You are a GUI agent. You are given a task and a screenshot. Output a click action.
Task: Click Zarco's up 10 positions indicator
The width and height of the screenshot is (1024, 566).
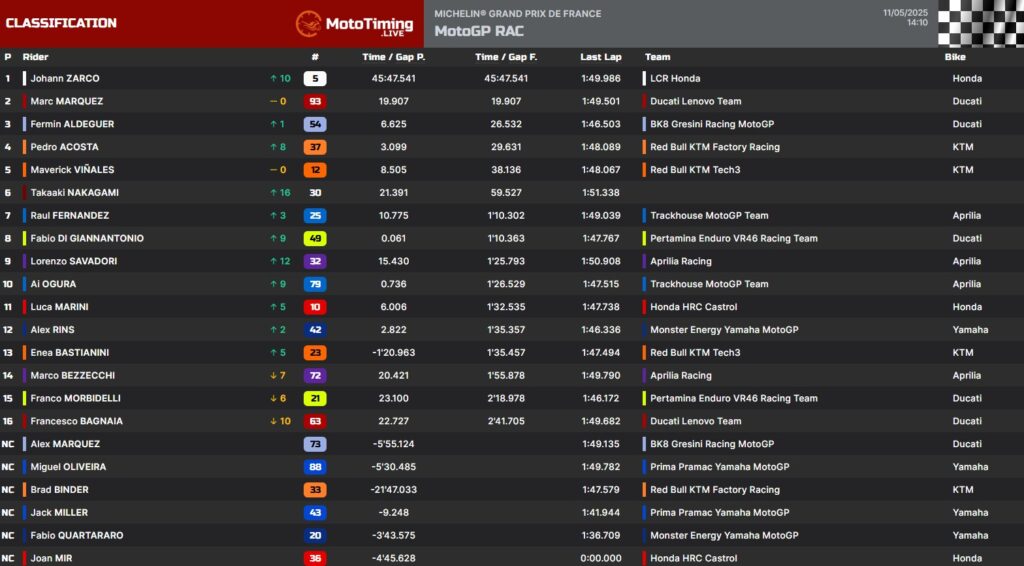coord(280,78)
